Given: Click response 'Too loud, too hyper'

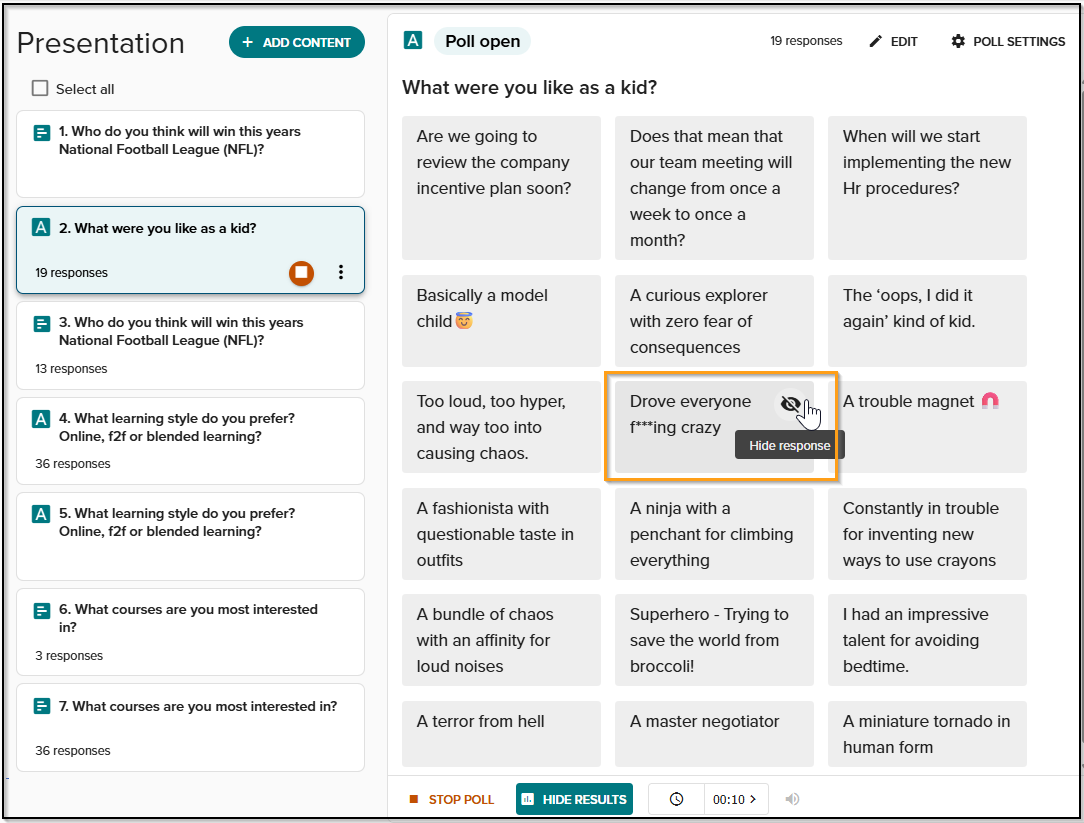Looking at the screenshot, I should 501,427.
